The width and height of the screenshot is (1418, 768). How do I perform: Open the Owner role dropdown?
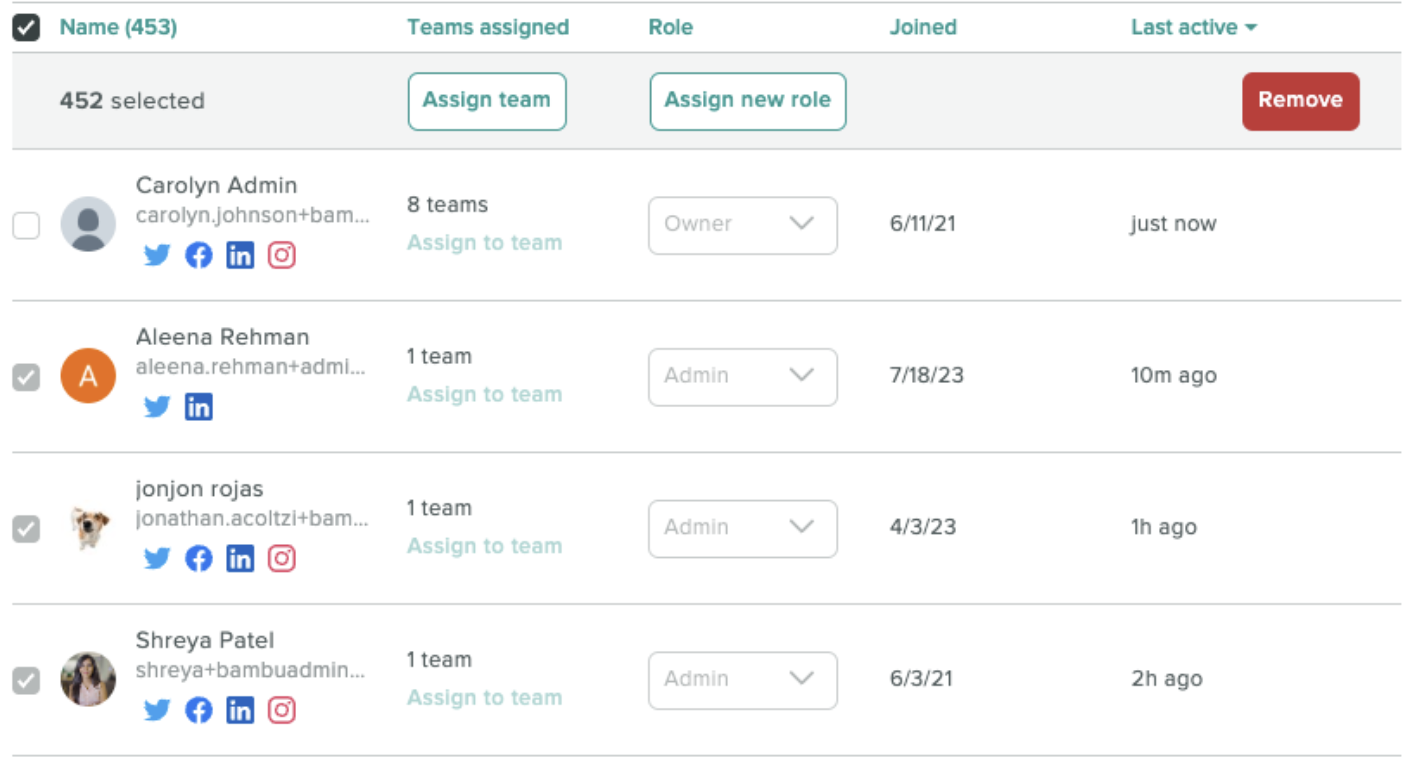742,225
